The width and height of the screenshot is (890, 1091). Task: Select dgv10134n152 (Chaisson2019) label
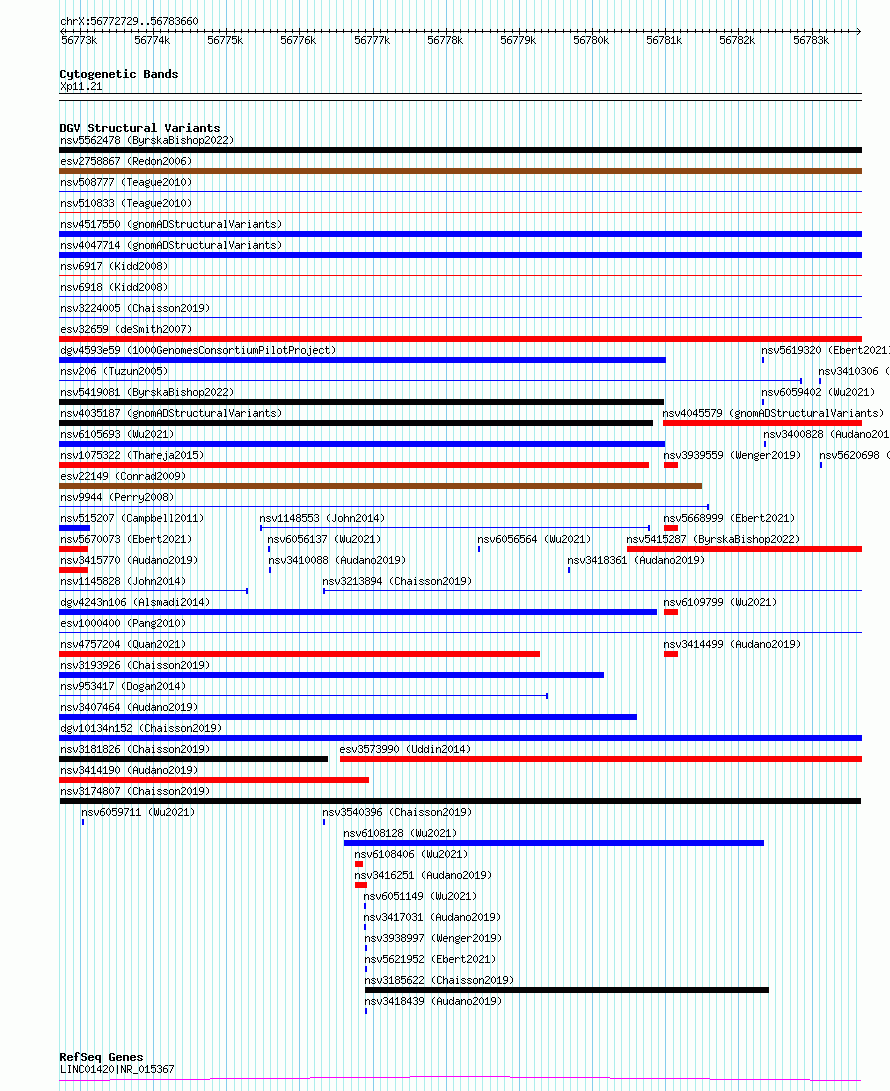point(141,728)
